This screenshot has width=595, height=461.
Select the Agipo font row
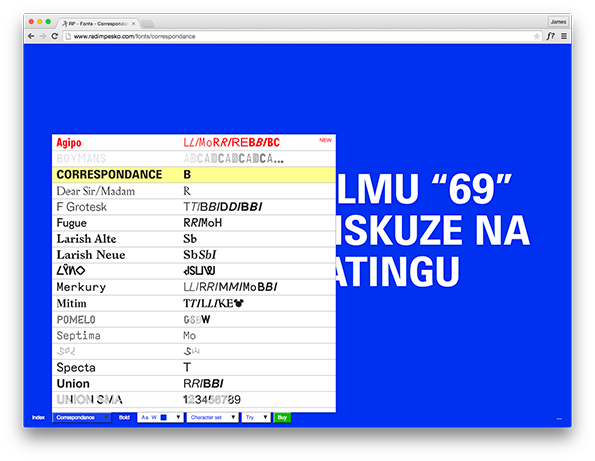pyautogui.click(x=194, y=143)
